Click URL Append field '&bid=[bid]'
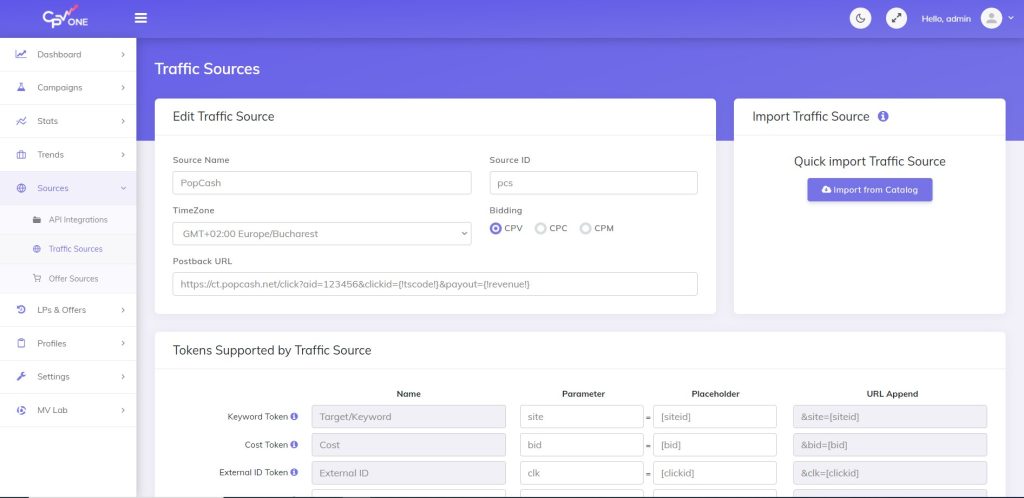Screen dimensions: 1024x498 click(x=889, y=444)
